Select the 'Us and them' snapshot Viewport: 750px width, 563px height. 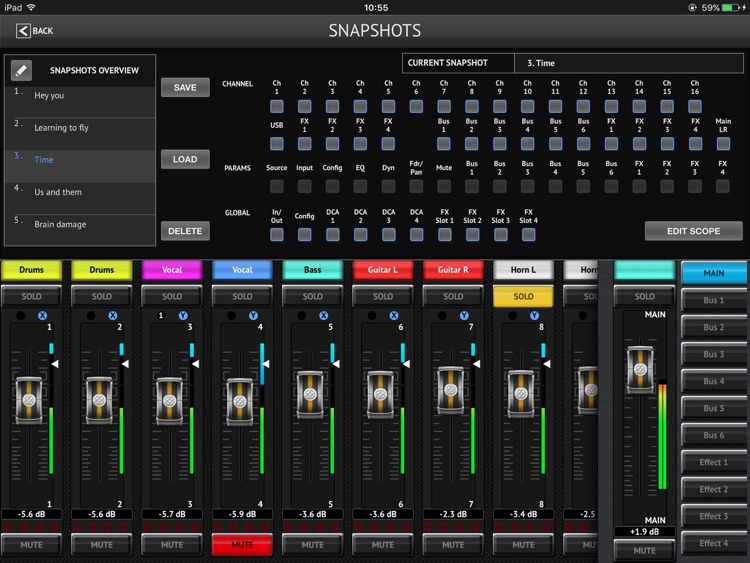58,192
